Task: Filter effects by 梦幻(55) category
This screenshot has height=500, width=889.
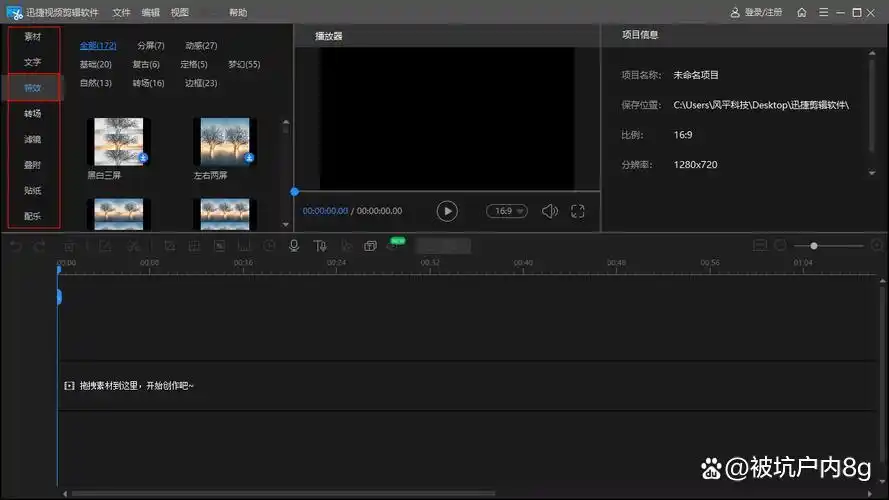Action: pos(244,64)
